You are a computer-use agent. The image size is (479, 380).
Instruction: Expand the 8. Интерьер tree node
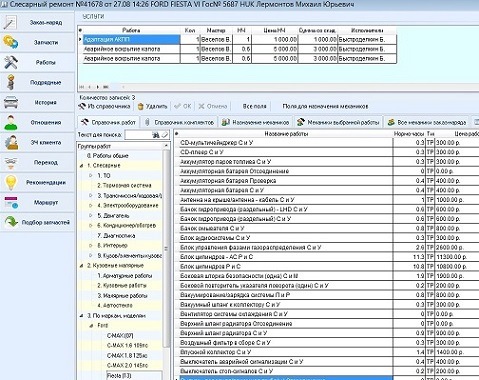point(91,245)
